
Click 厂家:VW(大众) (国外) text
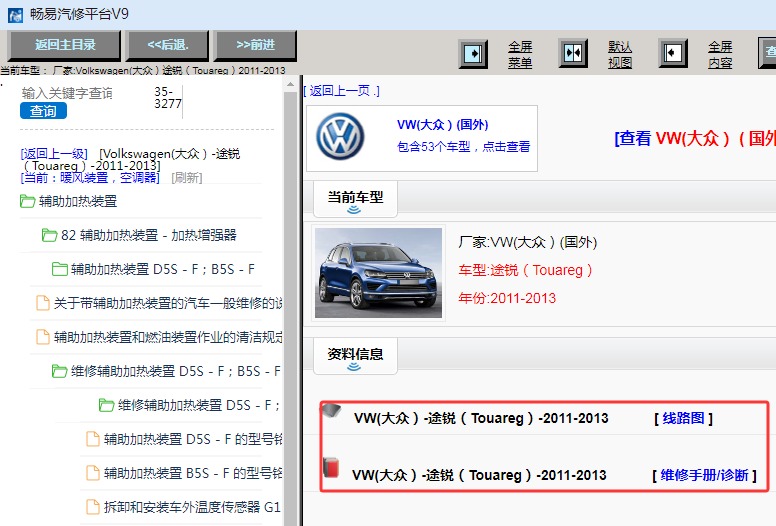point(528,242)
